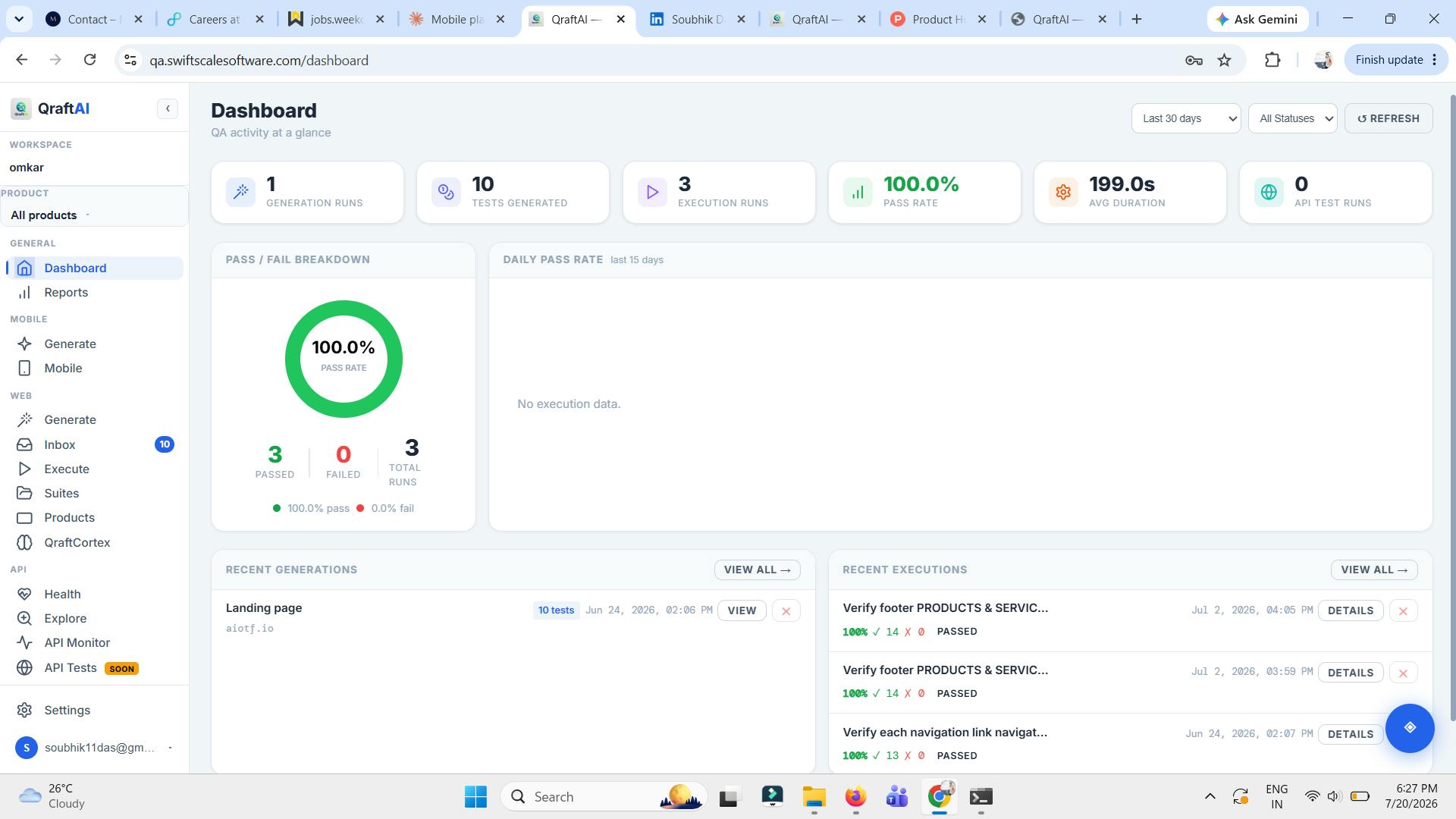
Task: Click the page vertical scrollbar
Action: (1451, 407)
